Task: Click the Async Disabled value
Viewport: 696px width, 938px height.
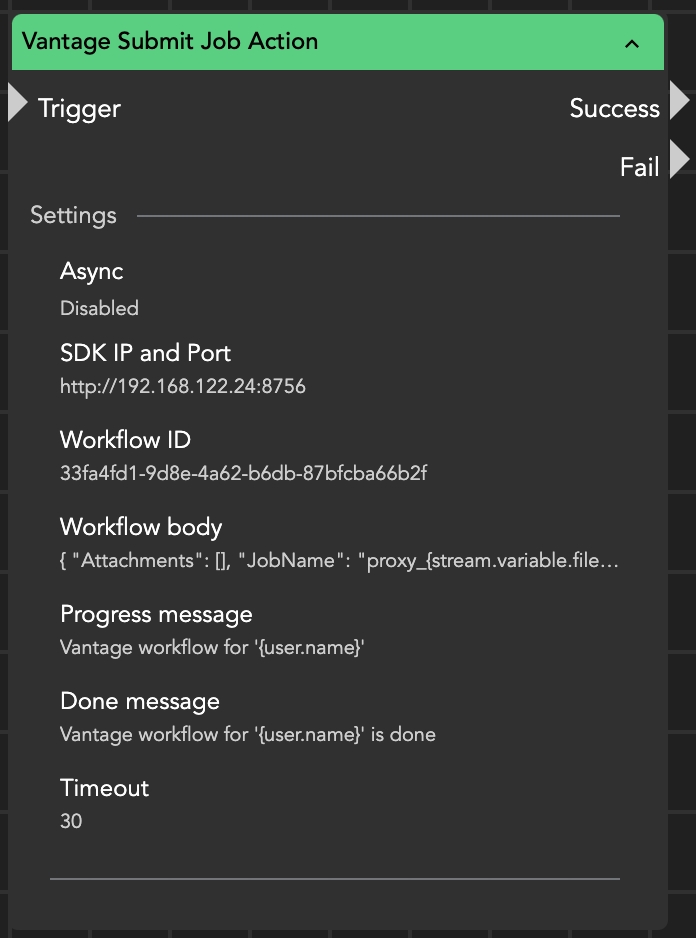Action: coord(99,308)
